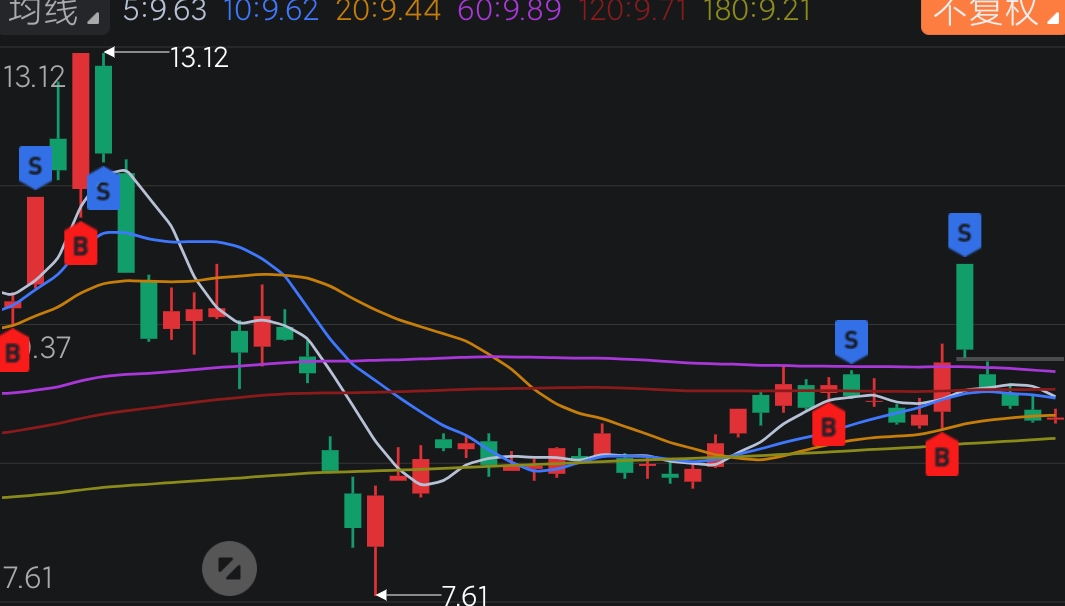This screenshot has width=1065, height=606.
Task: Select the olive 180:9.21 moving average value
Action: (757, 11)
